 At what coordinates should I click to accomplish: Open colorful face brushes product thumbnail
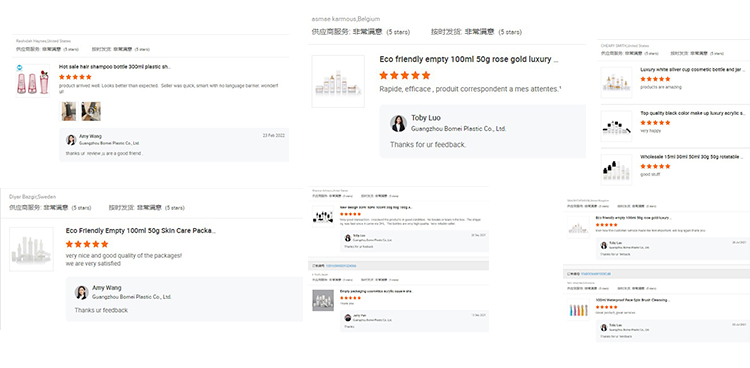[x=578, y=310]
